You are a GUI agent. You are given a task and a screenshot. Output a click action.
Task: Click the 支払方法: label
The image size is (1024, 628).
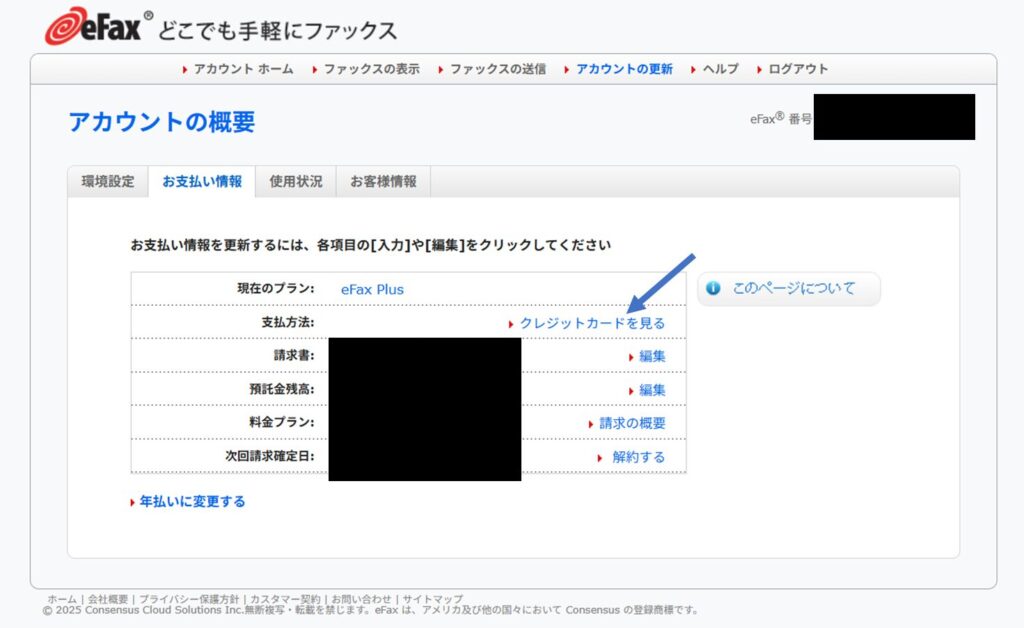point(288,322)
